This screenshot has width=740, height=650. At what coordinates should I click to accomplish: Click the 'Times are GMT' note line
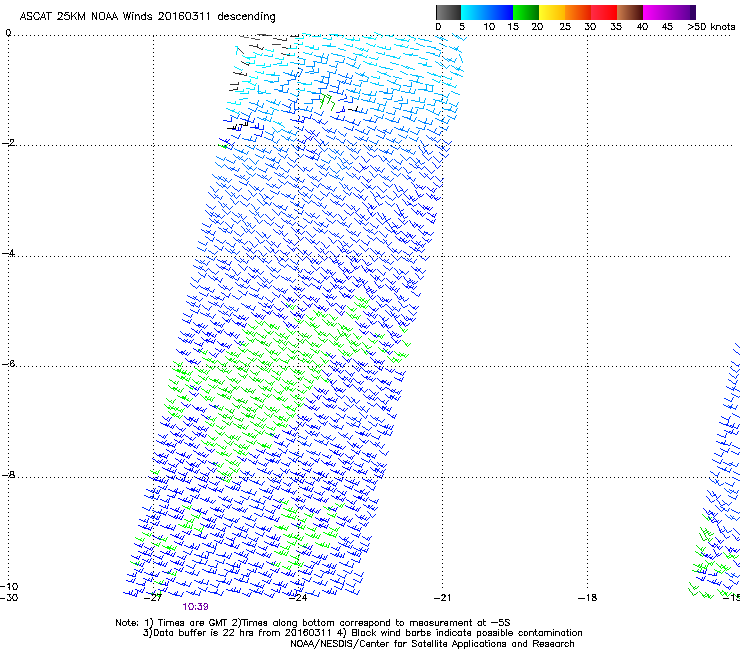(313, 623)
